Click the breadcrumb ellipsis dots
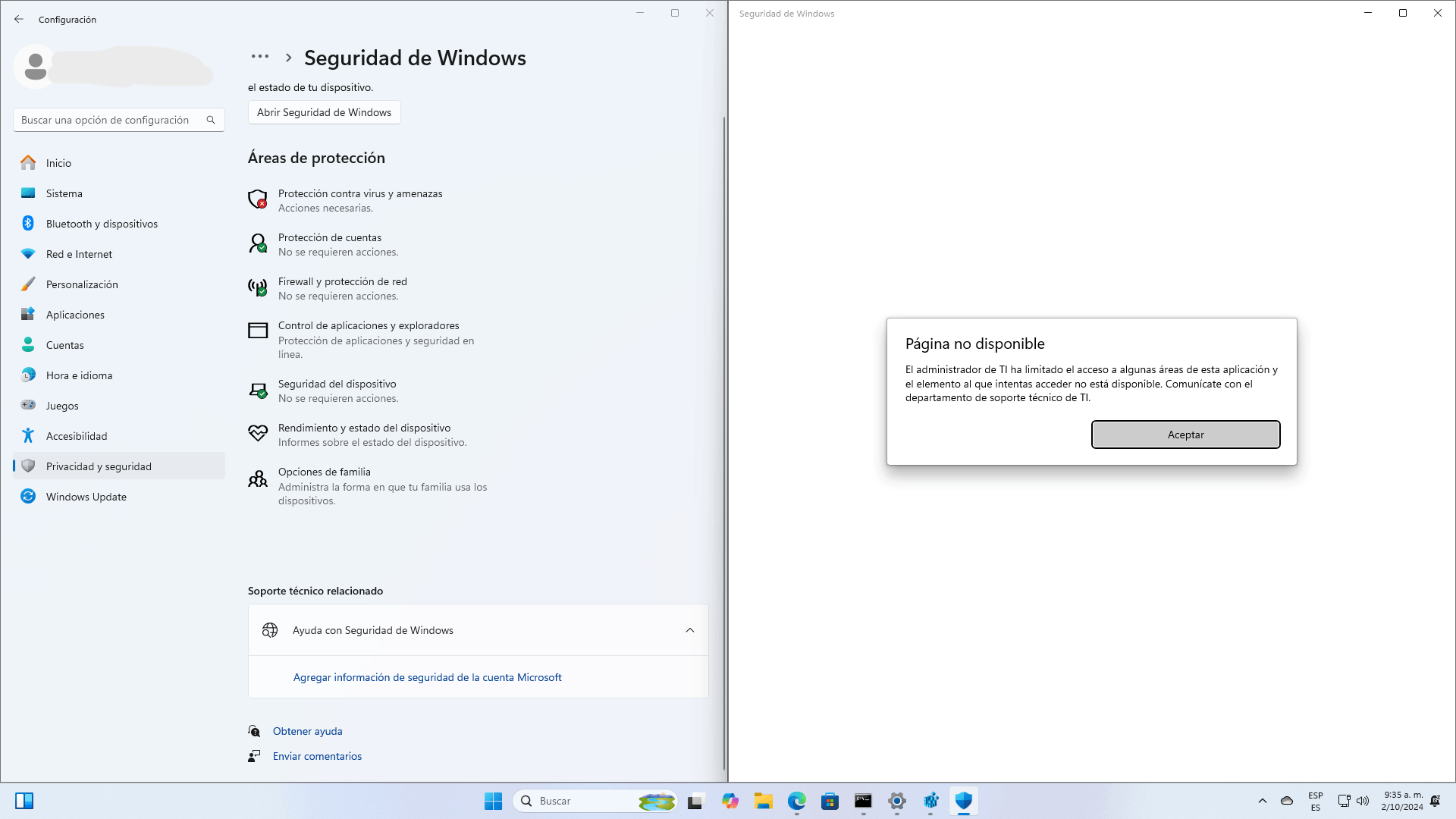Image resolution: width=1456 pixels, height=819 pixels. [x=260, y=57]
